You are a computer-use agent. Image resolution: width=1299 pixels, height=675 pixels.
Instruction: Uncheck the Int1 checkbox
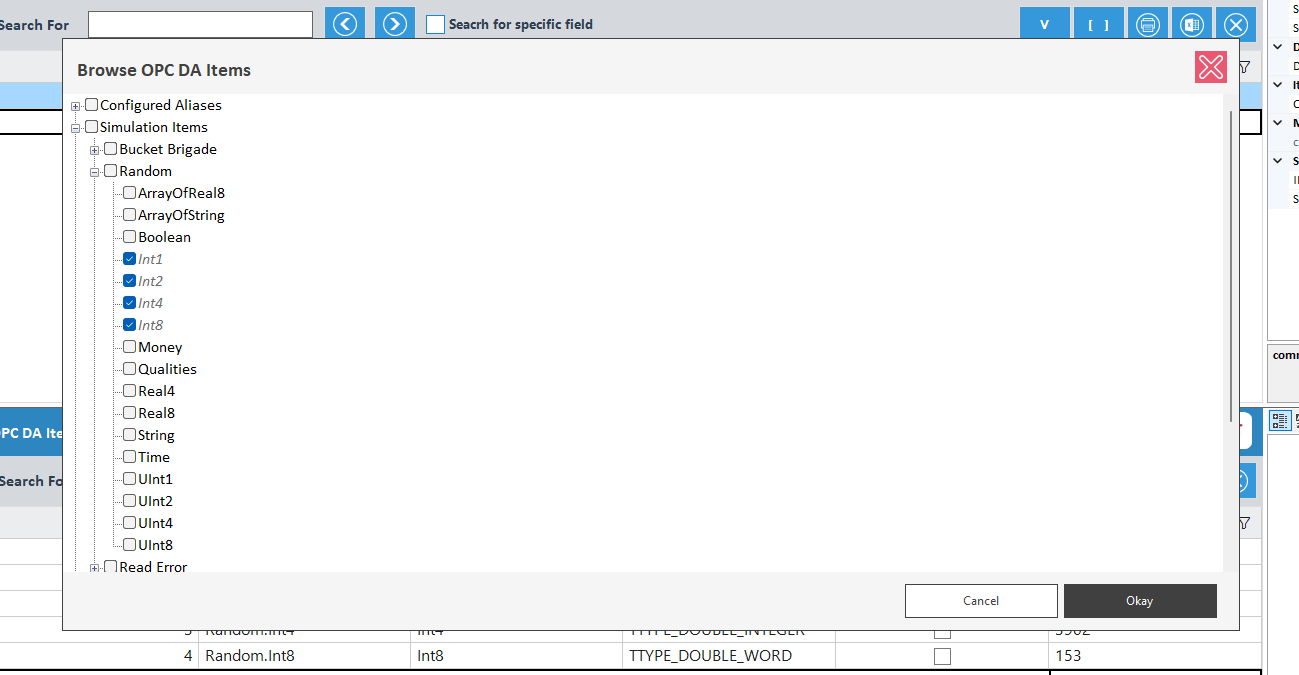pyautogui.click(x=130, y=259)
